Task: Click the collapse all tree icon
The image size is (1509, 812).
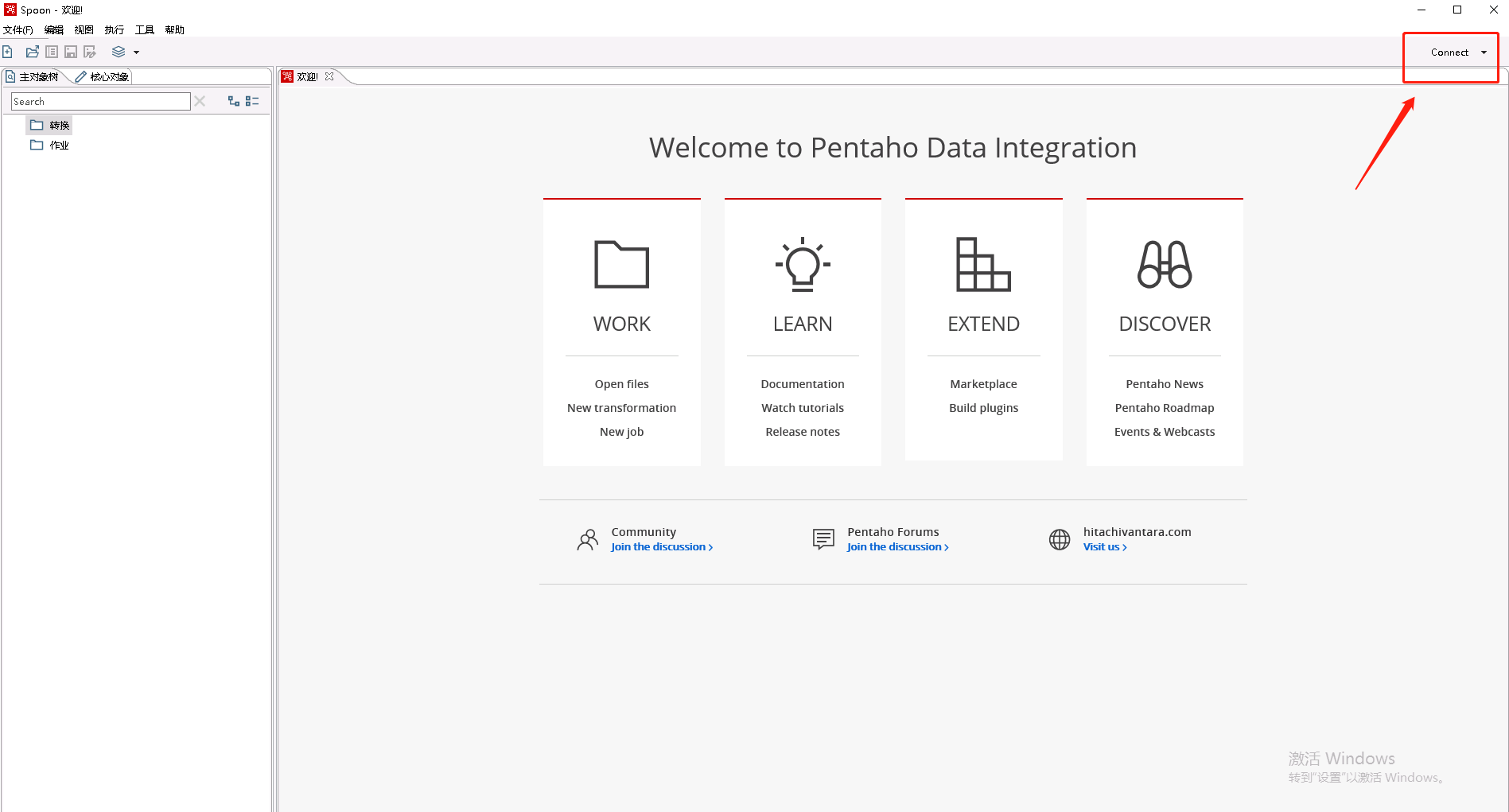Action: (x=252, y=101)
